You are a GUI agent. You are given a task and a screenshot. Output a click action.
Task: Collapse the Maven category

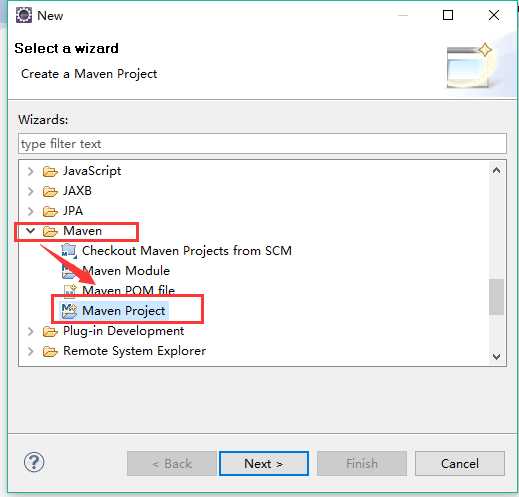click(30, 231)
